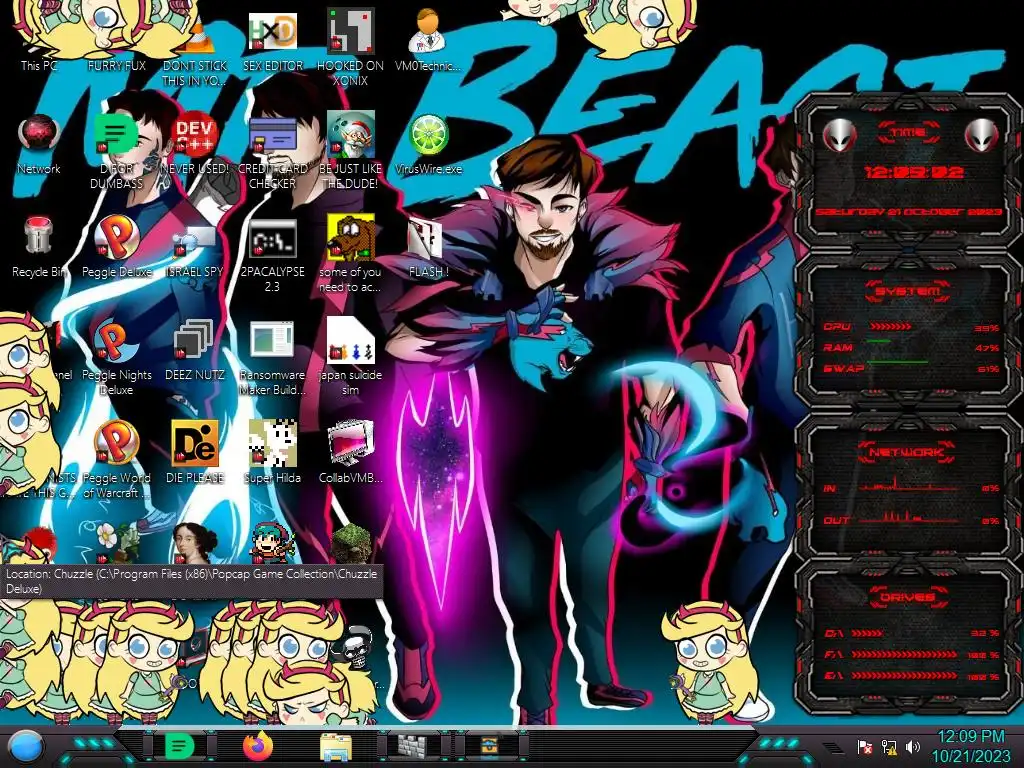
Task: Click the 'Saturday 21 October 2023' date text
Action: (x=908, y=212)
